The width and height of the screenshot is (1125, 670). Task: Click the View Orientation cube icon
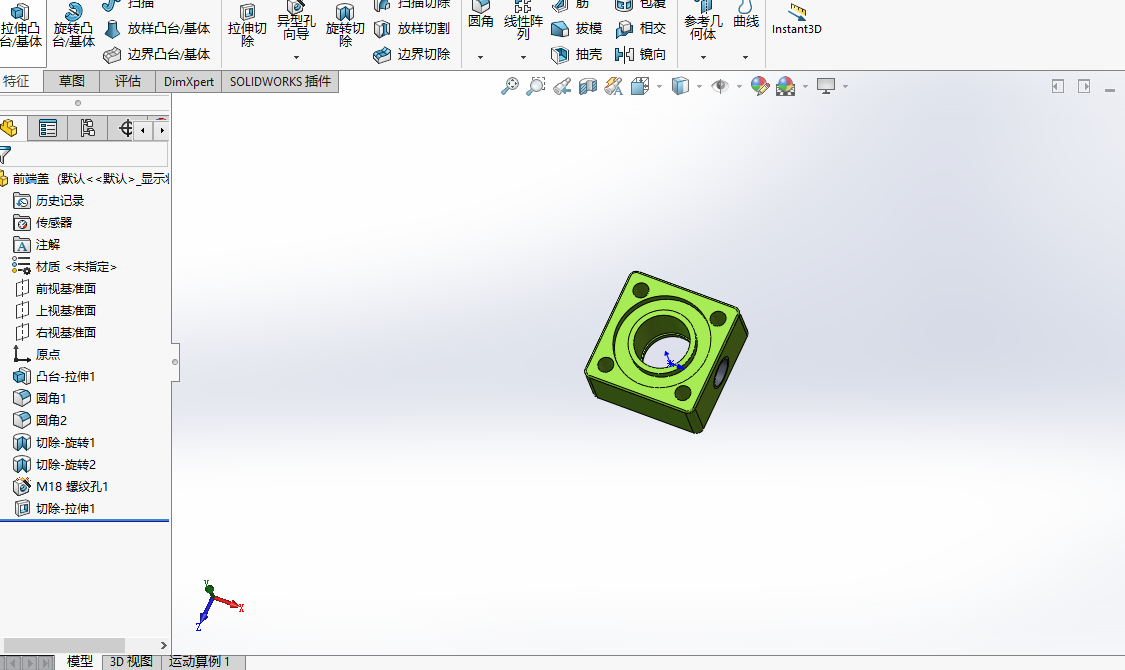[x=639, y=86]
